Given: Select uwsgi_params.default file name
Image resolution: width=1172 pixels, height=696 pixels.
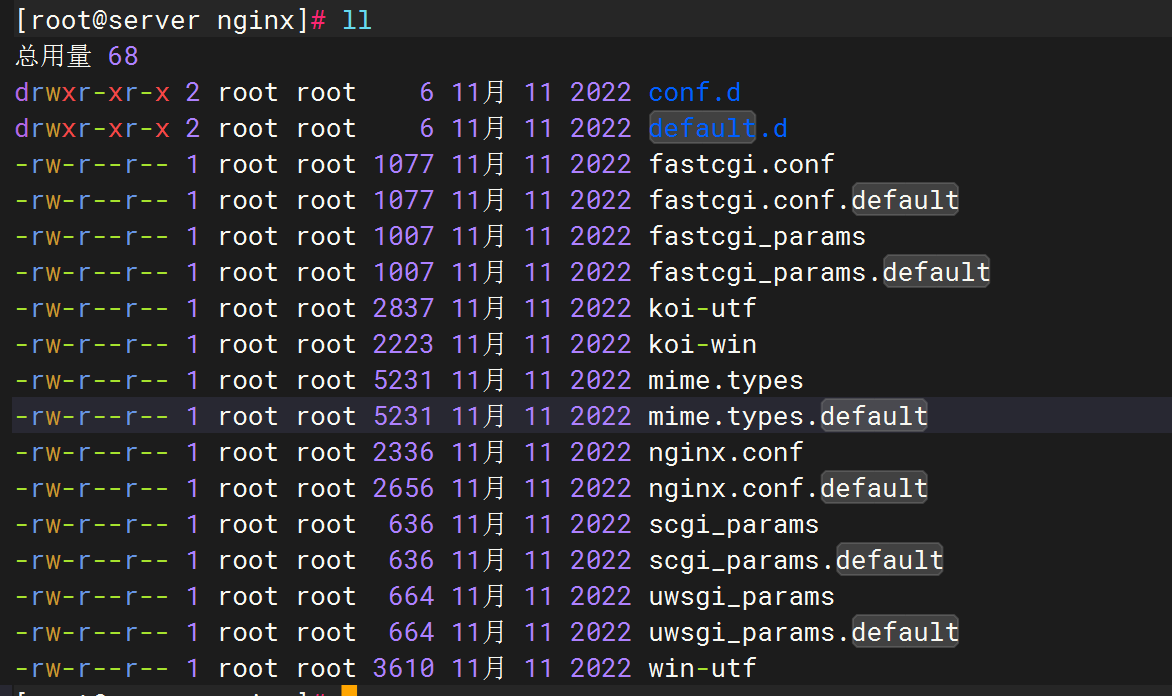Looking at the screenshot, I should (x=804, y=632).
